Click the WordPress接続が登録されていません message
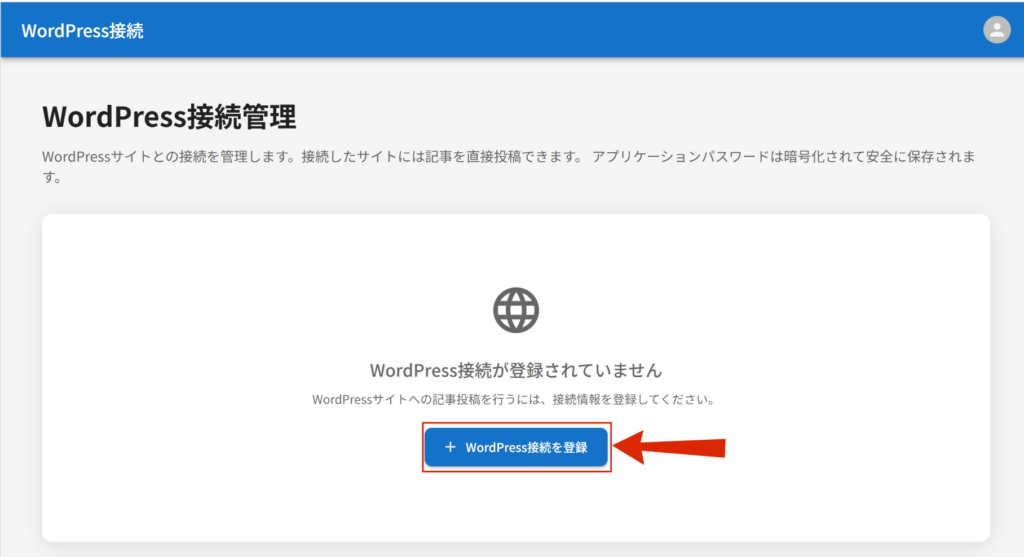Image resolution: width=1024 pixels, height=557 pixels. tap(516, 370)
